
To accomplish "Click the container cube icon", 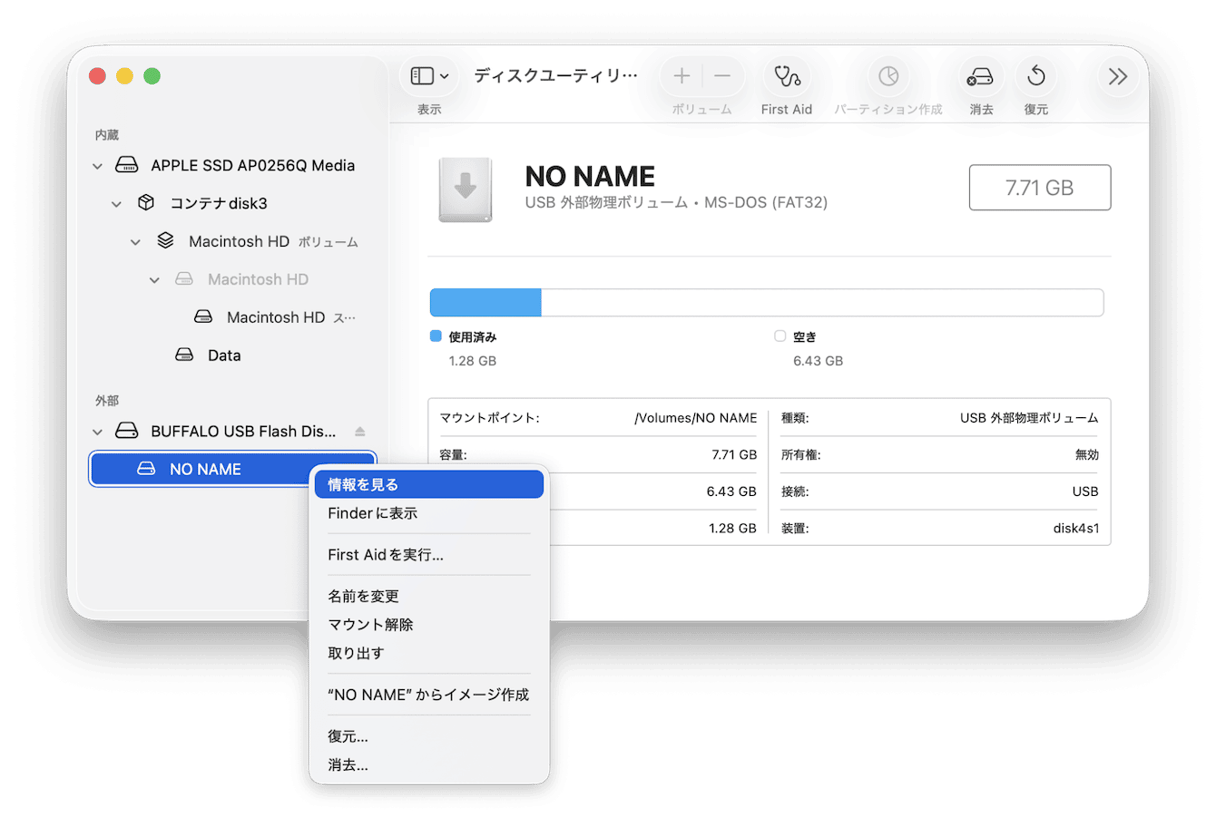I will point(146,203).
